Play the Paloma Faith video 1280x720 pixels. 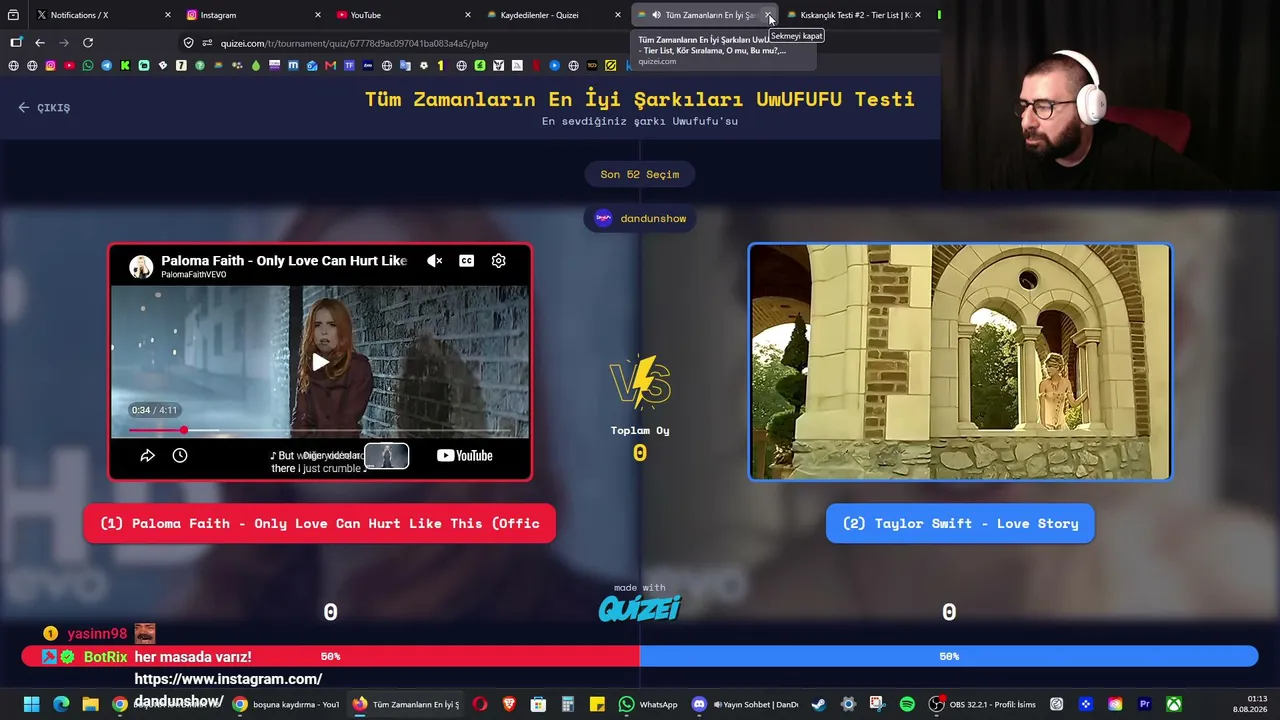[320, 362]
